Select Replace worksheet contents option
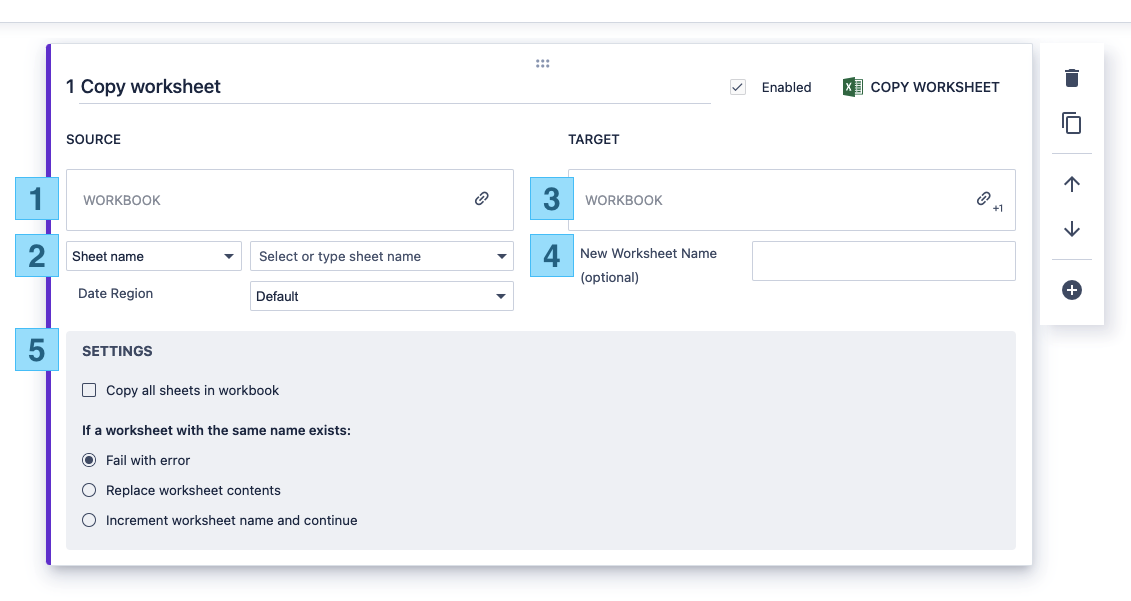 (x=89, y=490)
